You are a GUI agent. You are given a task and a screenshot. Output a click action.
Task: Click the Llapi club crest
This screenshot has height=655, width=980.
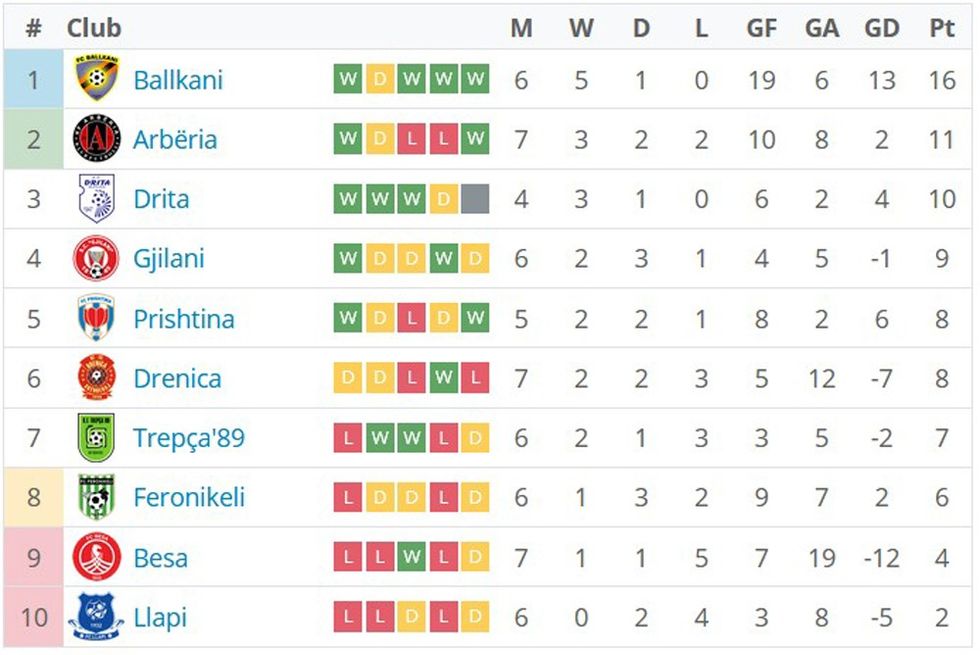(96, 617)
